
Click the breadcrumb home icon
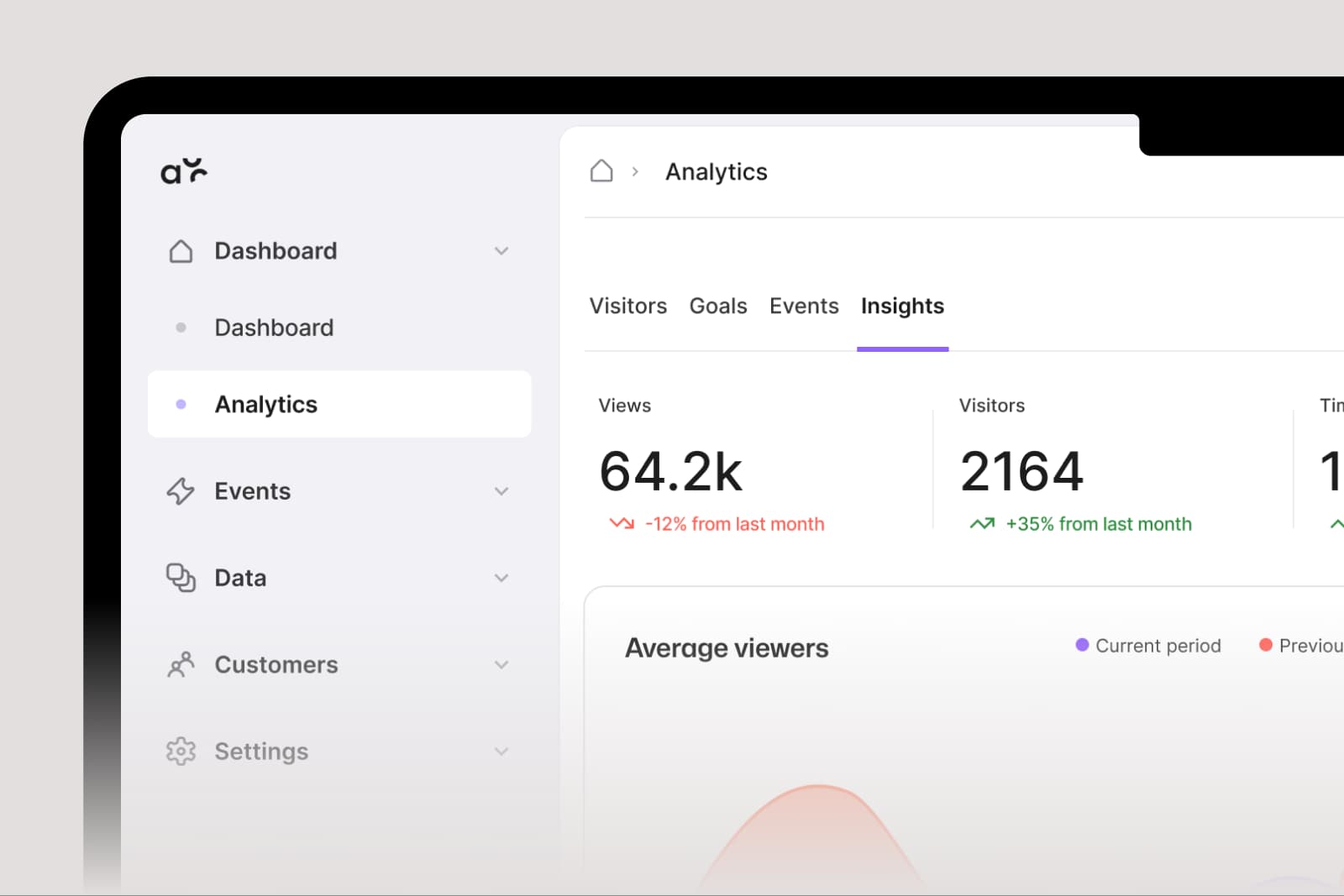pos(601,170)
